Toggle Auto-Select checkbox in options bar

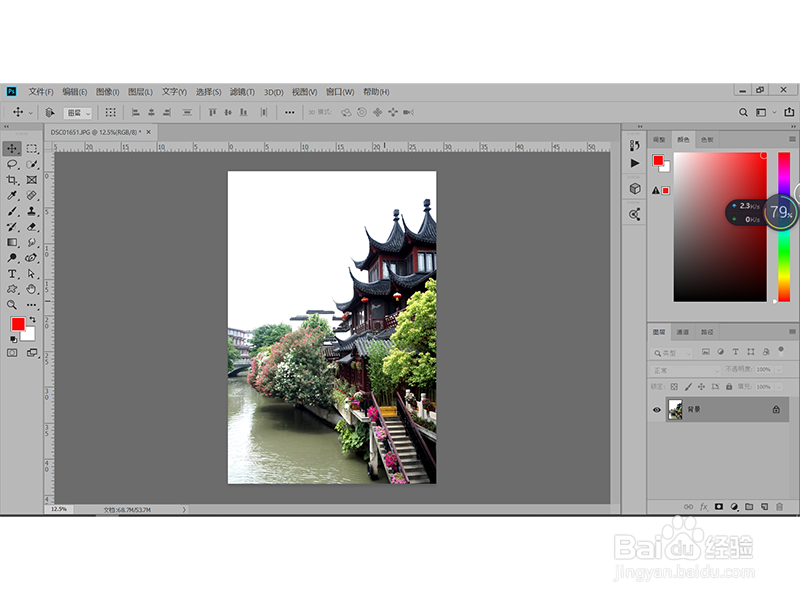click(x=49, y=112)
